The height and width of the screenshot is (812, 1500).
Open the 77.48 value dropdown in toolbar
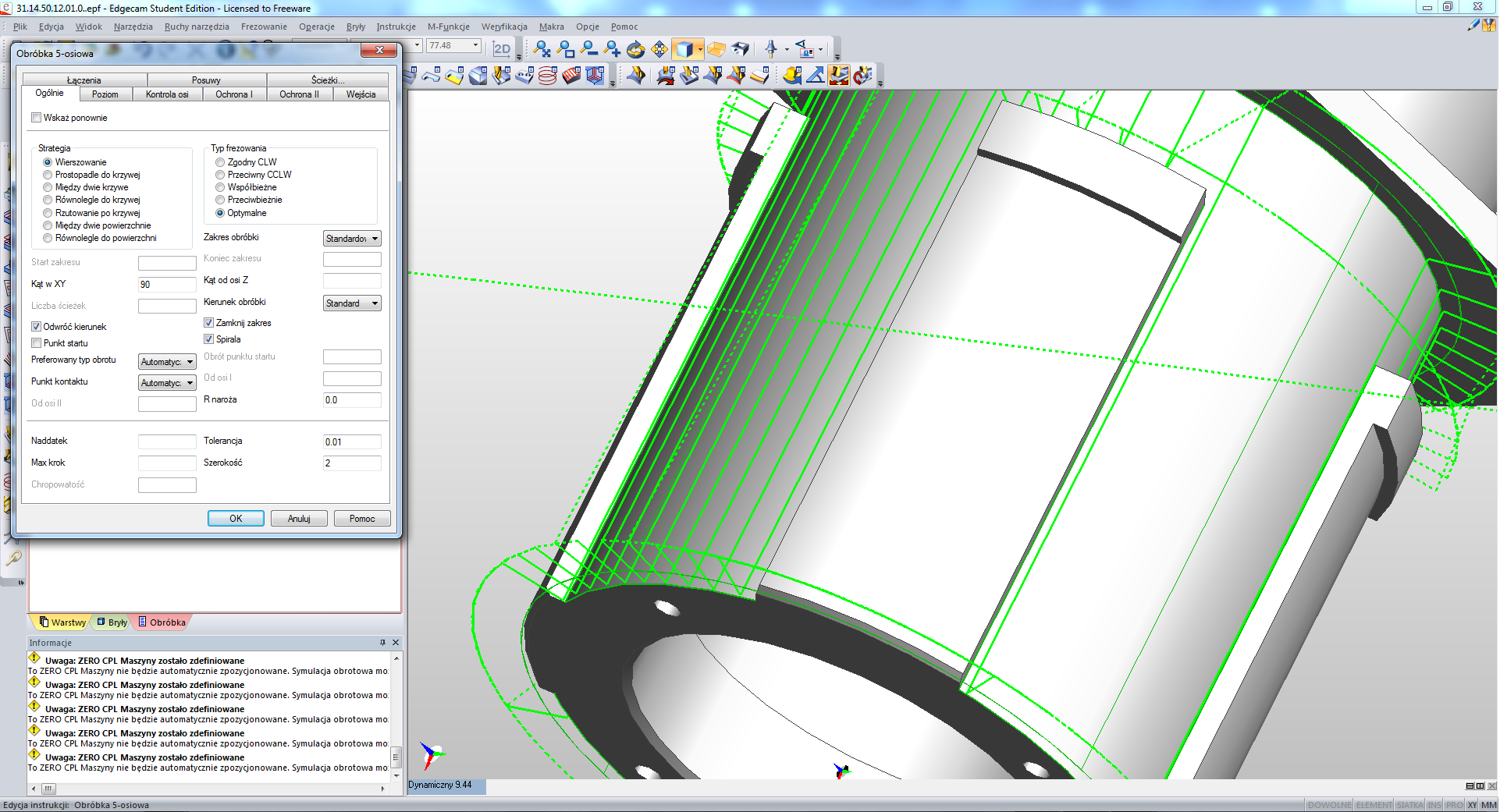(475, 45)
